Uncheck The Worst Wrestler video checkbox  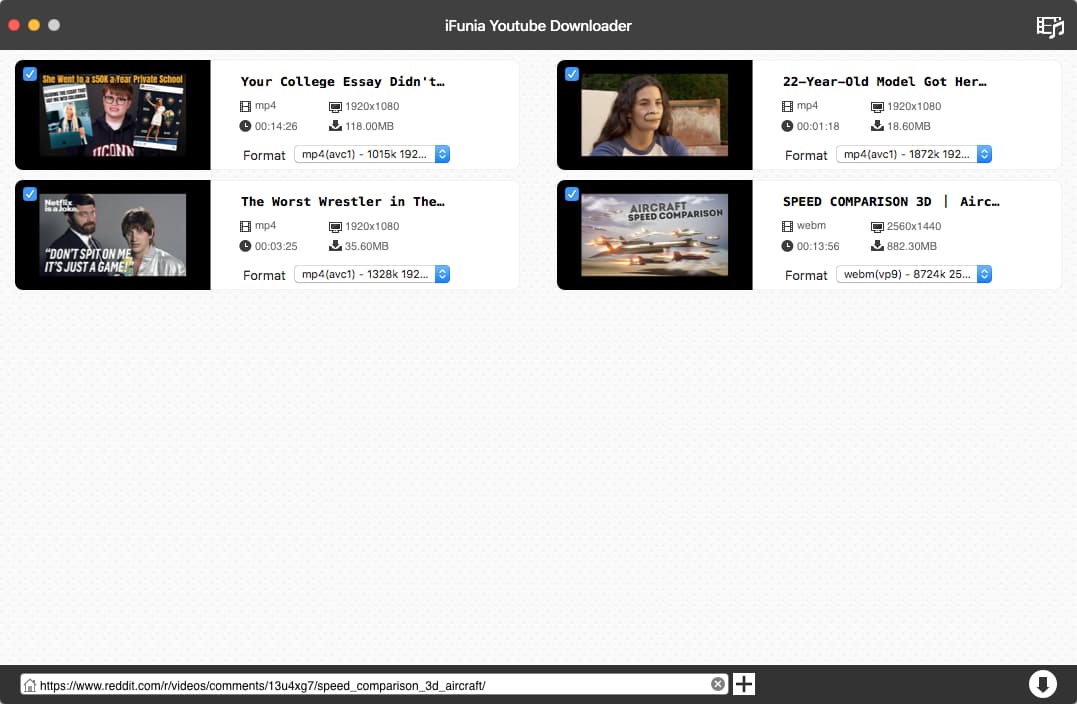point(30,194)
